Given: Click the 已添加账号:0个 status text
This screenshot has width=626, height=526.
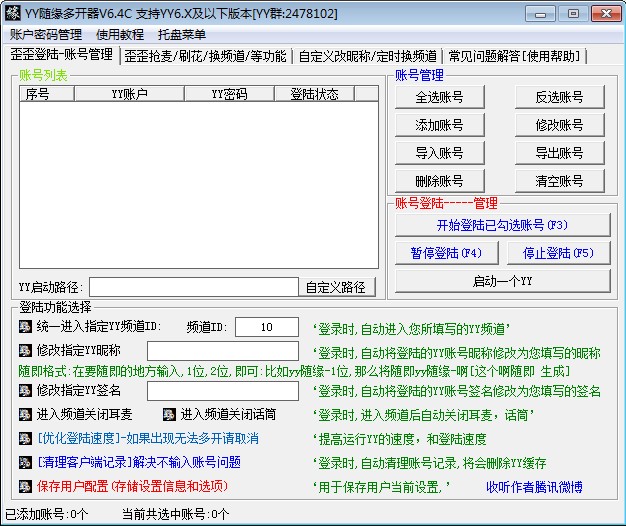Looking at the screenshot, I should (46, 514).
